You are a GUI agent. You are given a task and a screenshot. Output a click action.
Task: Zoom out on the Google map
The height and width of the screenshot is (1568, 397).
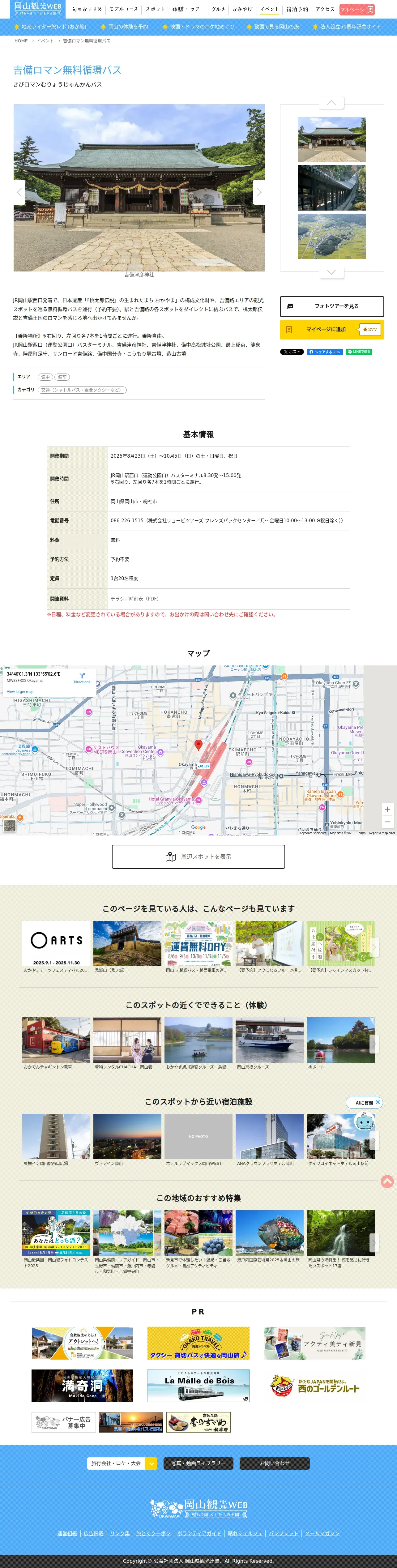click(x=387, y=822)
